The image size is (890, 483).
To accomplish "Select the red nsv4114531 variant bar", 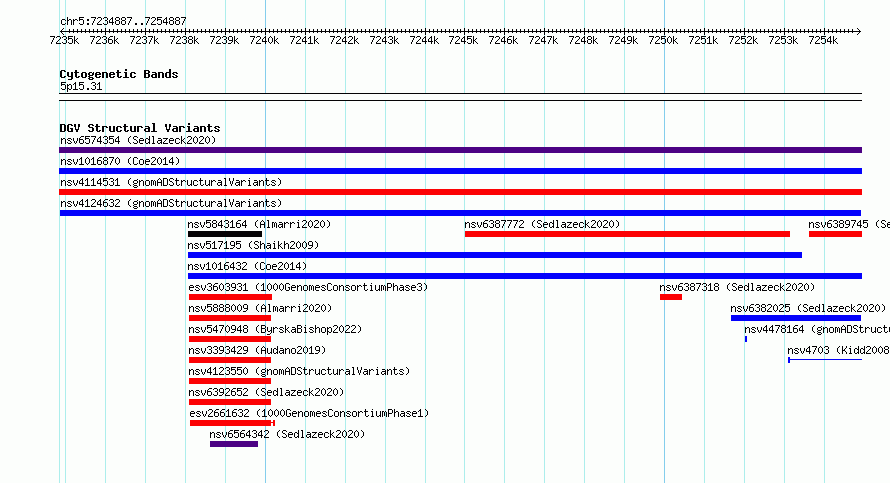I will point(460,192).
